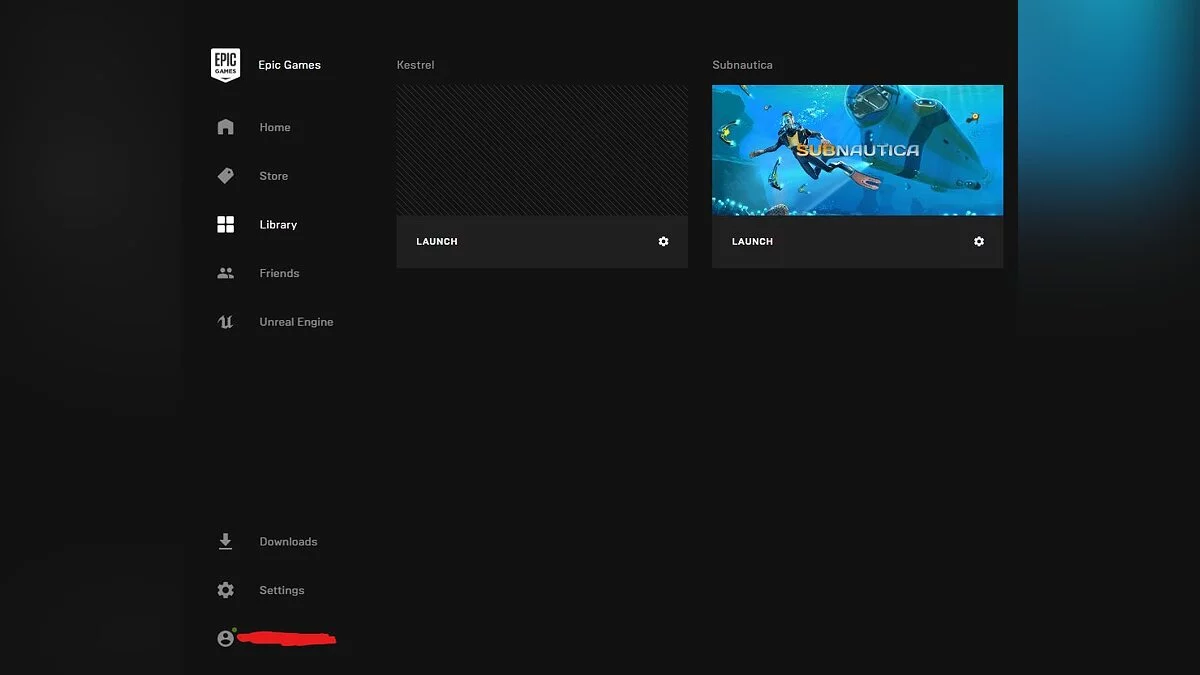1200x675 pixels.
Task: Open the Store via price tag icon
Action: click(x=225, y=176)
